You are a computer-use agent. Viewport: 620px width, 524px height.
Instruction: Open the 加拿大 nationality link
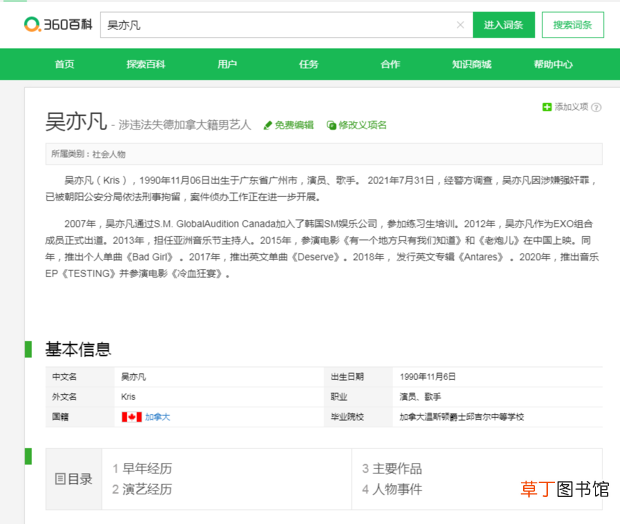157,417
